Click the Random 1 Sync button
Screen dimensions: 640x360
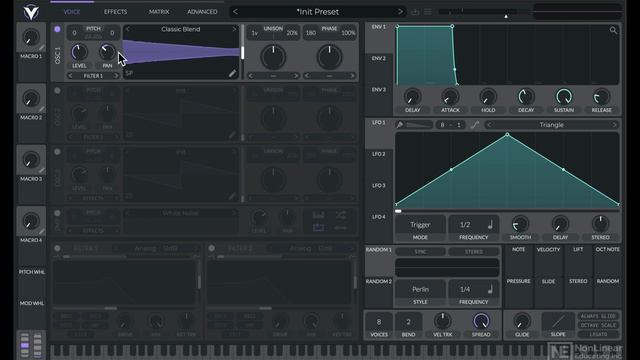click(x=420, y=252)
